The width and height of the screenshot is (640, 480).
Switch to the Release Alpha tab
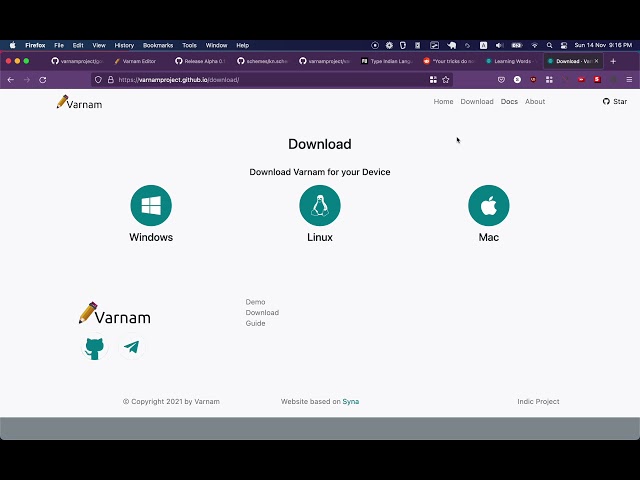coord(200,61)
